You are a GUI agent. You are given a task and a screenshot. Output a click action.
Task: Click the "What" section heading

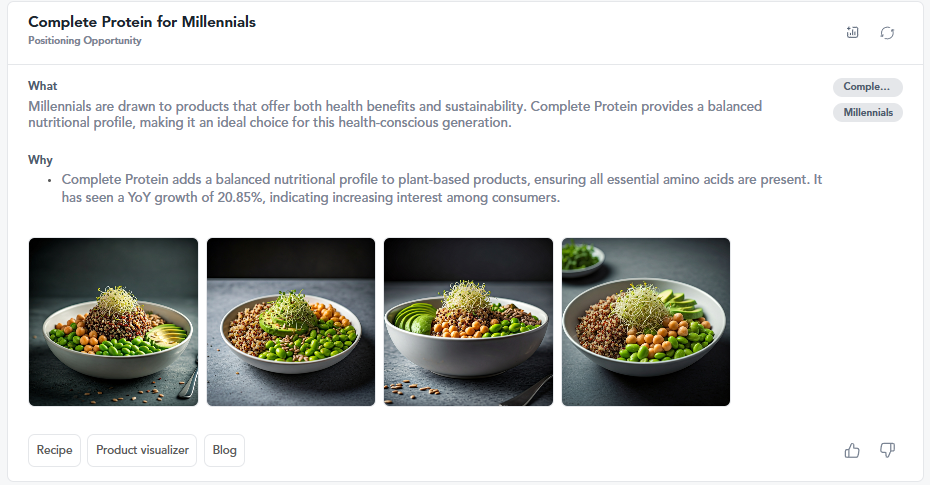tap(43, 86)
